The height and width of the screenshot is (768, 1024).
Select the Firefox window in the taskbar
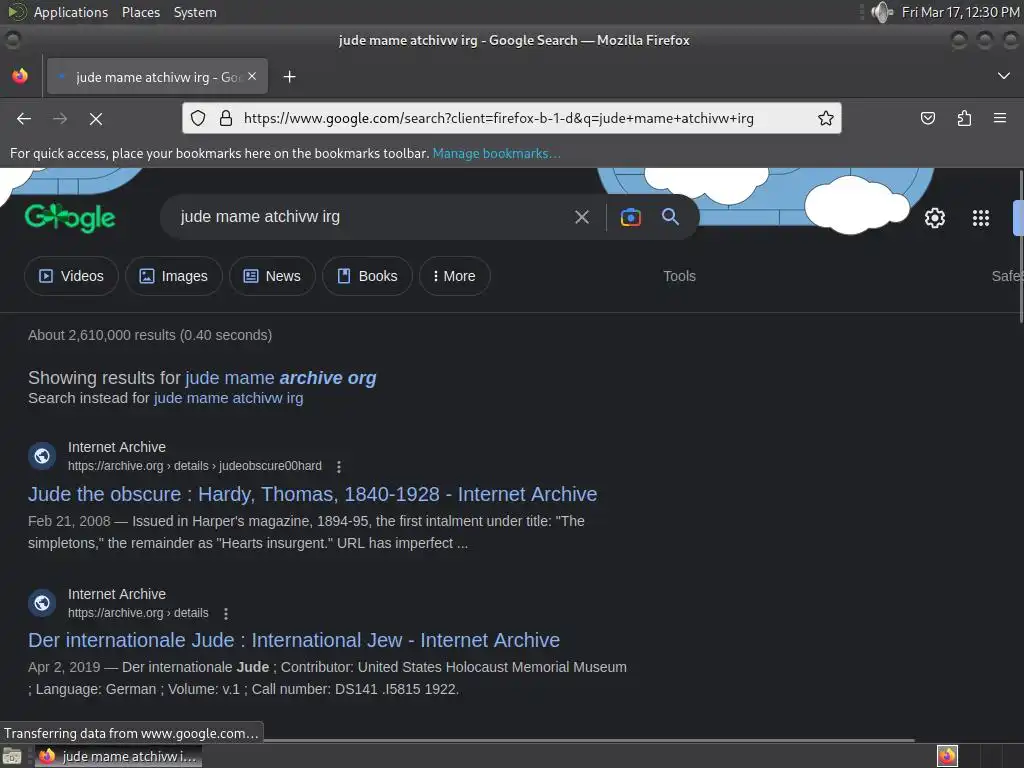(x=118, y=756)
